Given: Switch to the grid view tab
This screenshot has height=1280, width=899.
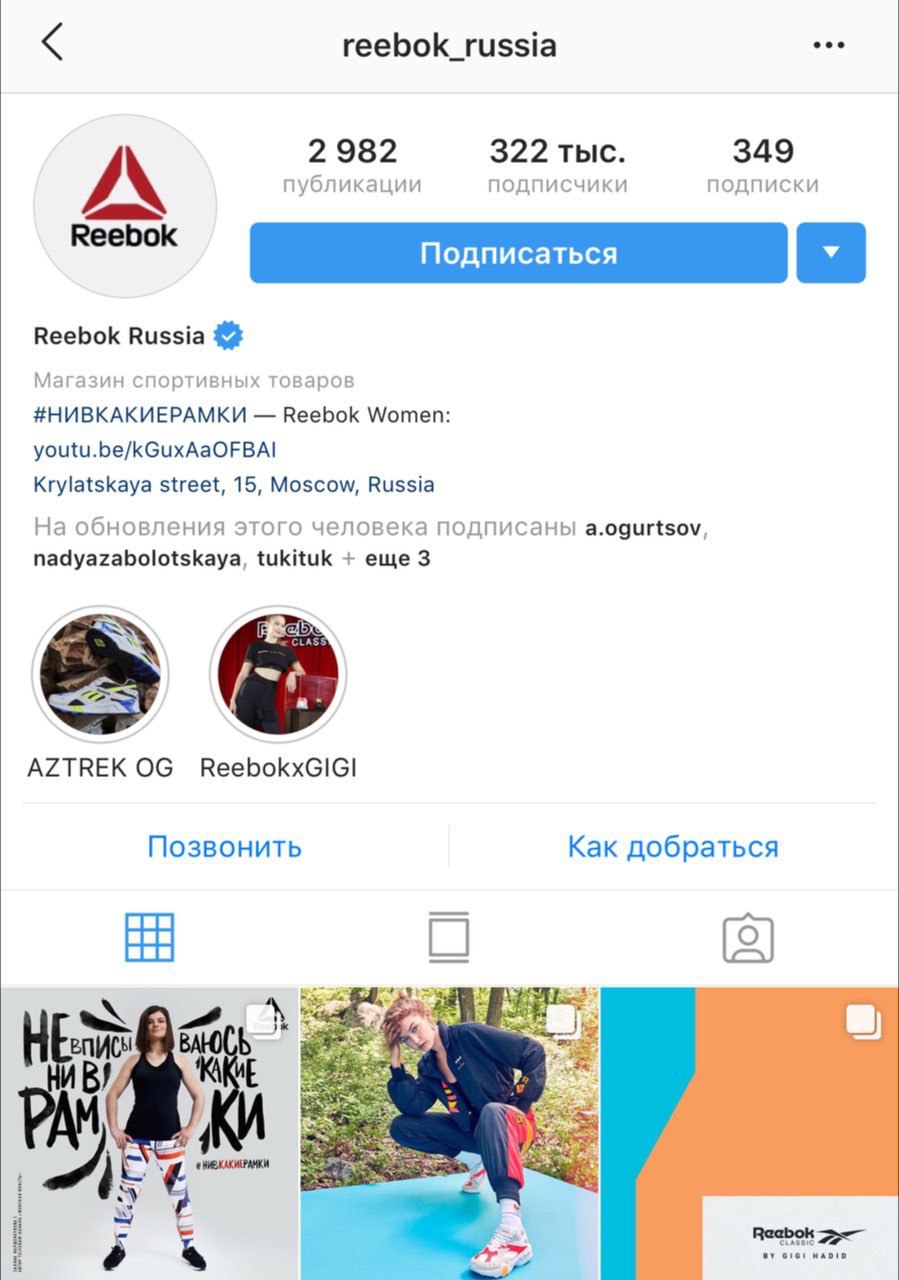Looking at the screenshot, I should pyautogui.click(x=150, y=937).
